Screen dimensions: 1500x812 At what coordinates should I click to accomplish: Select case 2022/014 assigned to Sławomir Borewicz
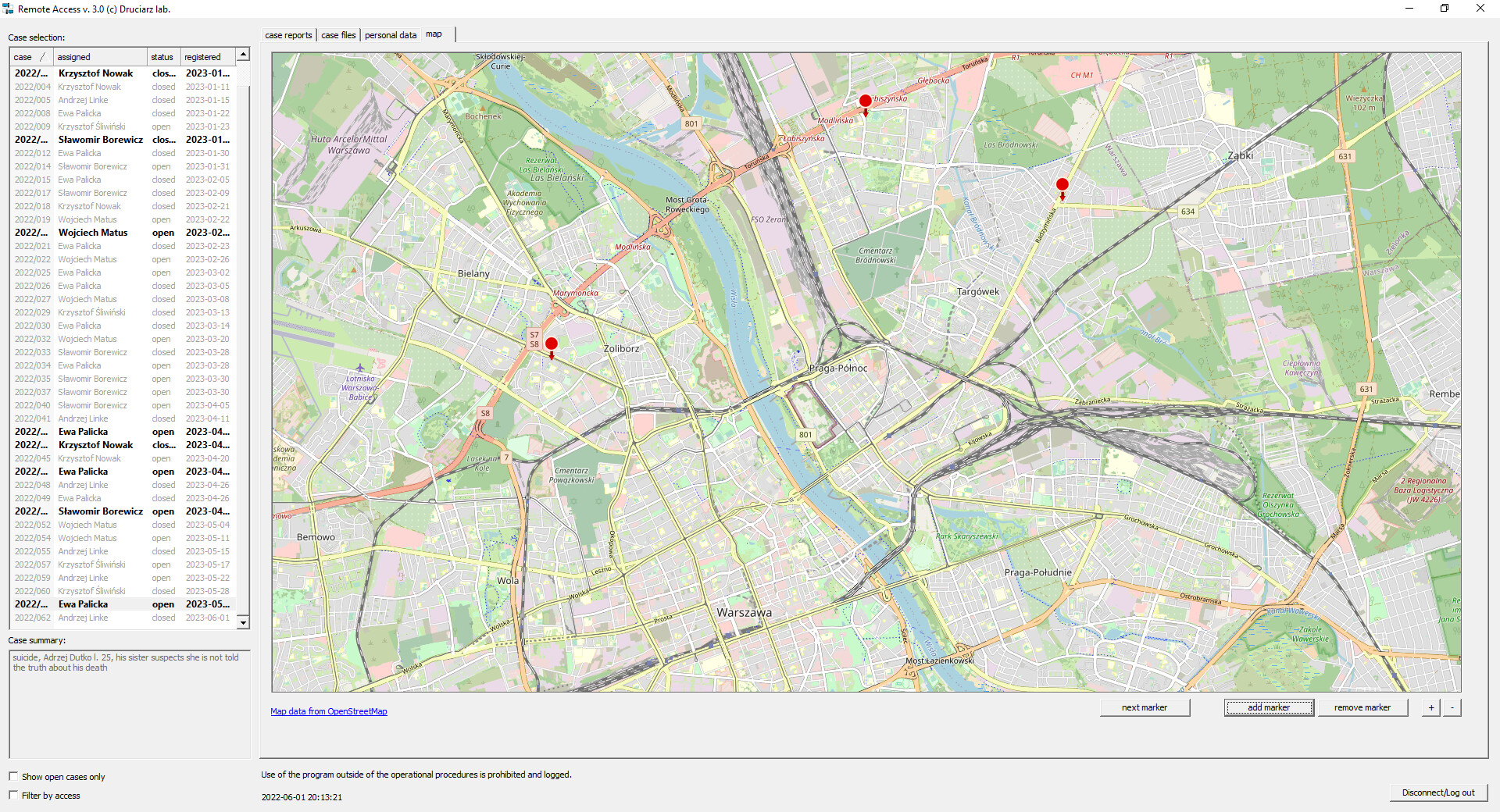tap(94, 166)
